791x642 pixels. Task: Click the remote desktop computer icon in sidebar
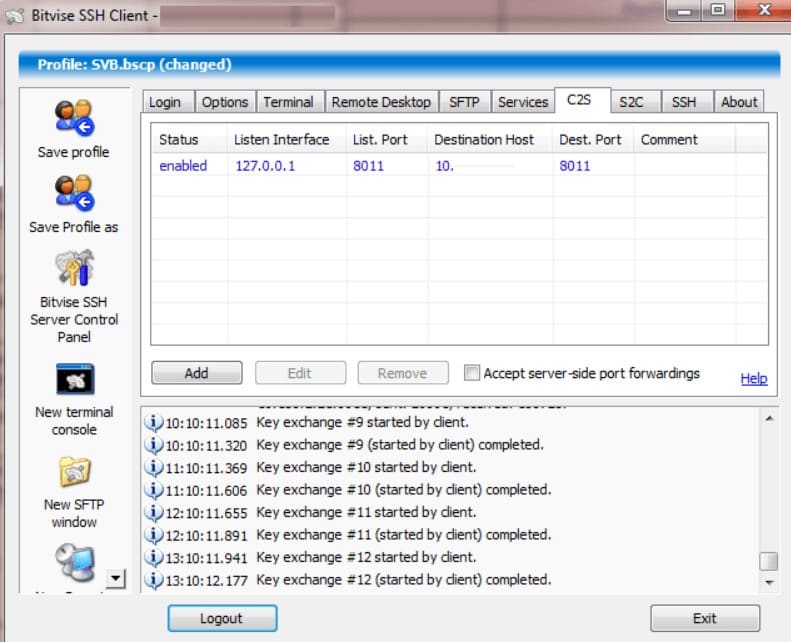pyautogui.click(x=75, y=562)
